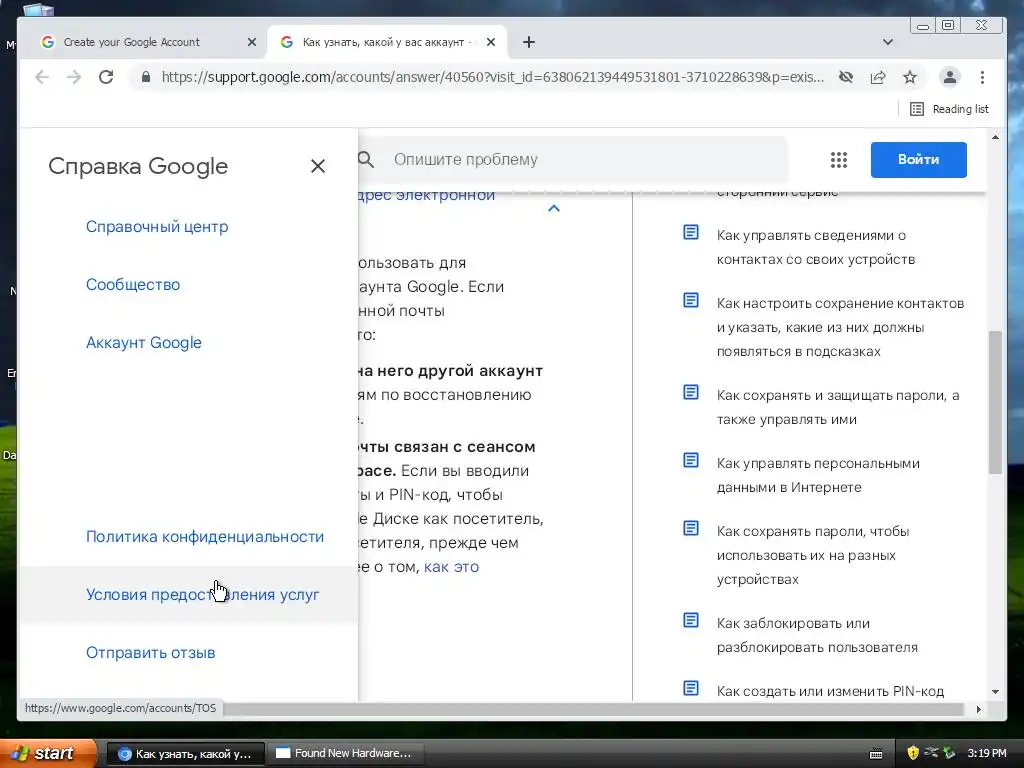The height and width of the screenshot is (768, 1024).
Task: Open article on saving passwords across devices
Action: 813,555
